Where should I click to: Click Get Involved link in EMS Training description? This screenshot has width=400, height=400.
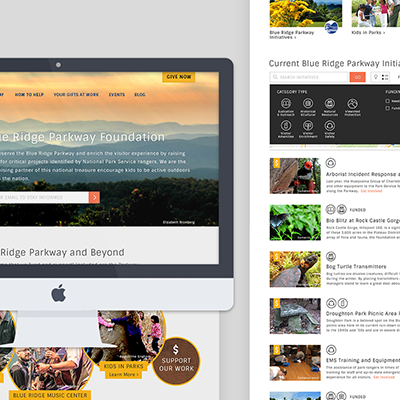(x=384, y=377)
